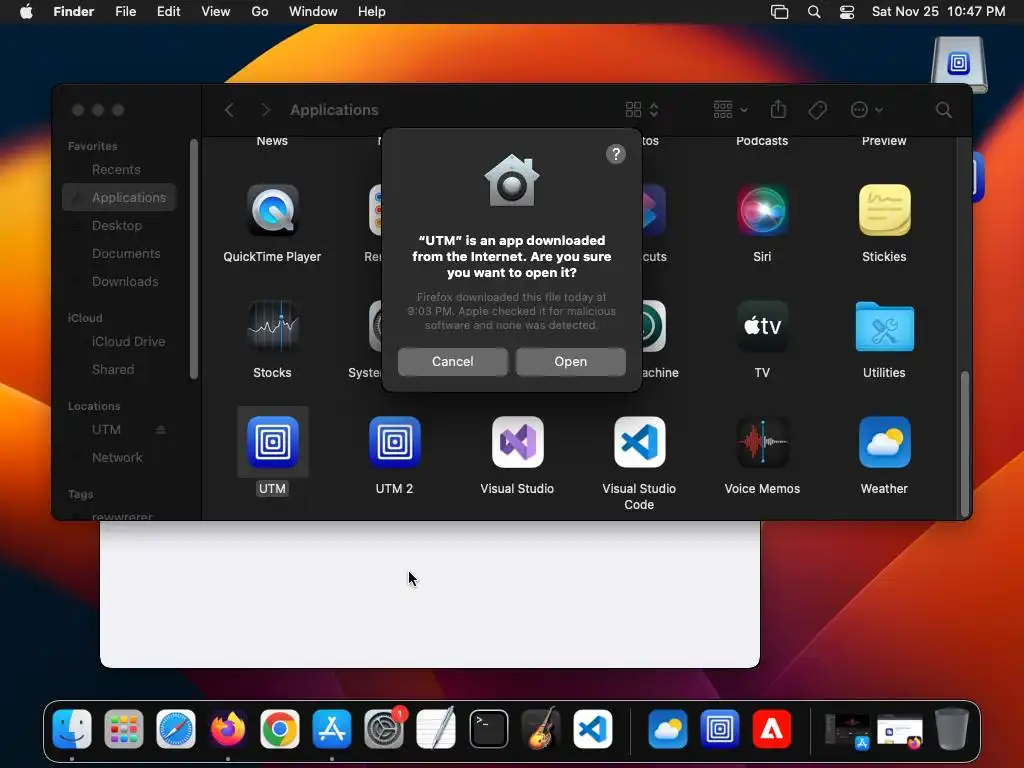Open the Finder menu
Image resolution: width=1024 pixels, height=768 pixels.
(74, 12)
